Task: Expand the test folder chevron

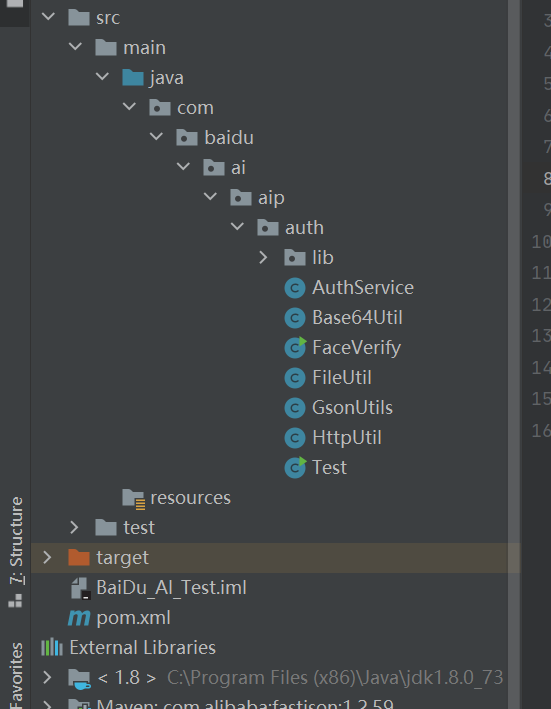Action: tap(74, 527)
